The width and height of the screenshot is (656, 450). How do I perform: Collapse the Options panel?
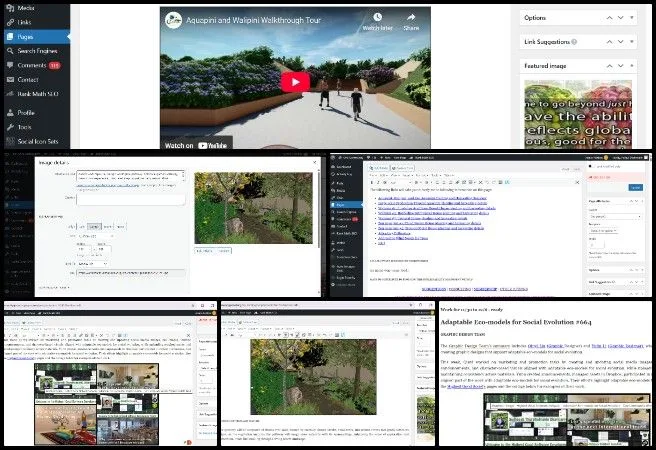tap(632, 18)
